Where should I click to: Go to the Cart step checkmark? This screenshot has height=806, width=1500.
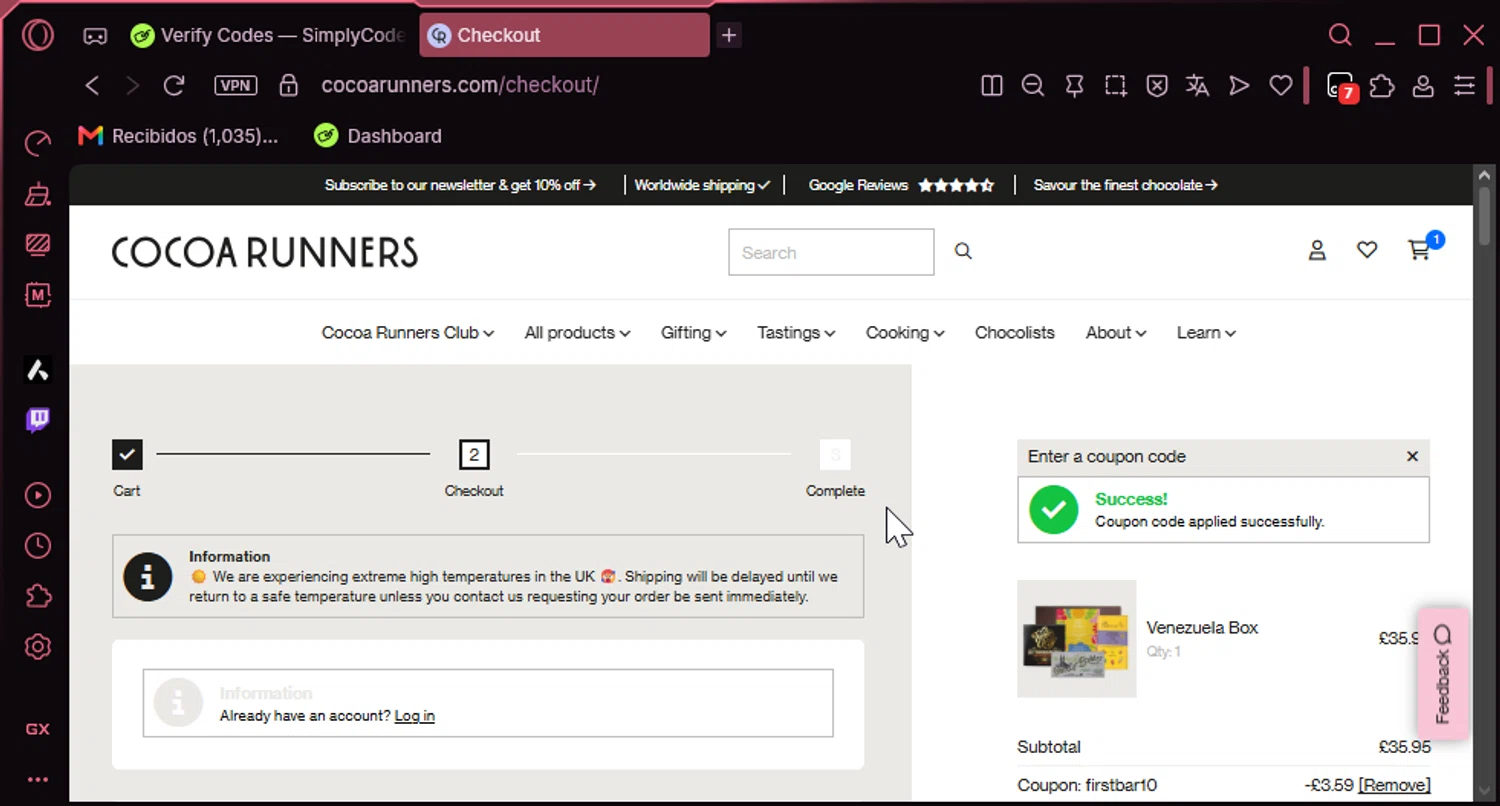(x=127, y=455)
